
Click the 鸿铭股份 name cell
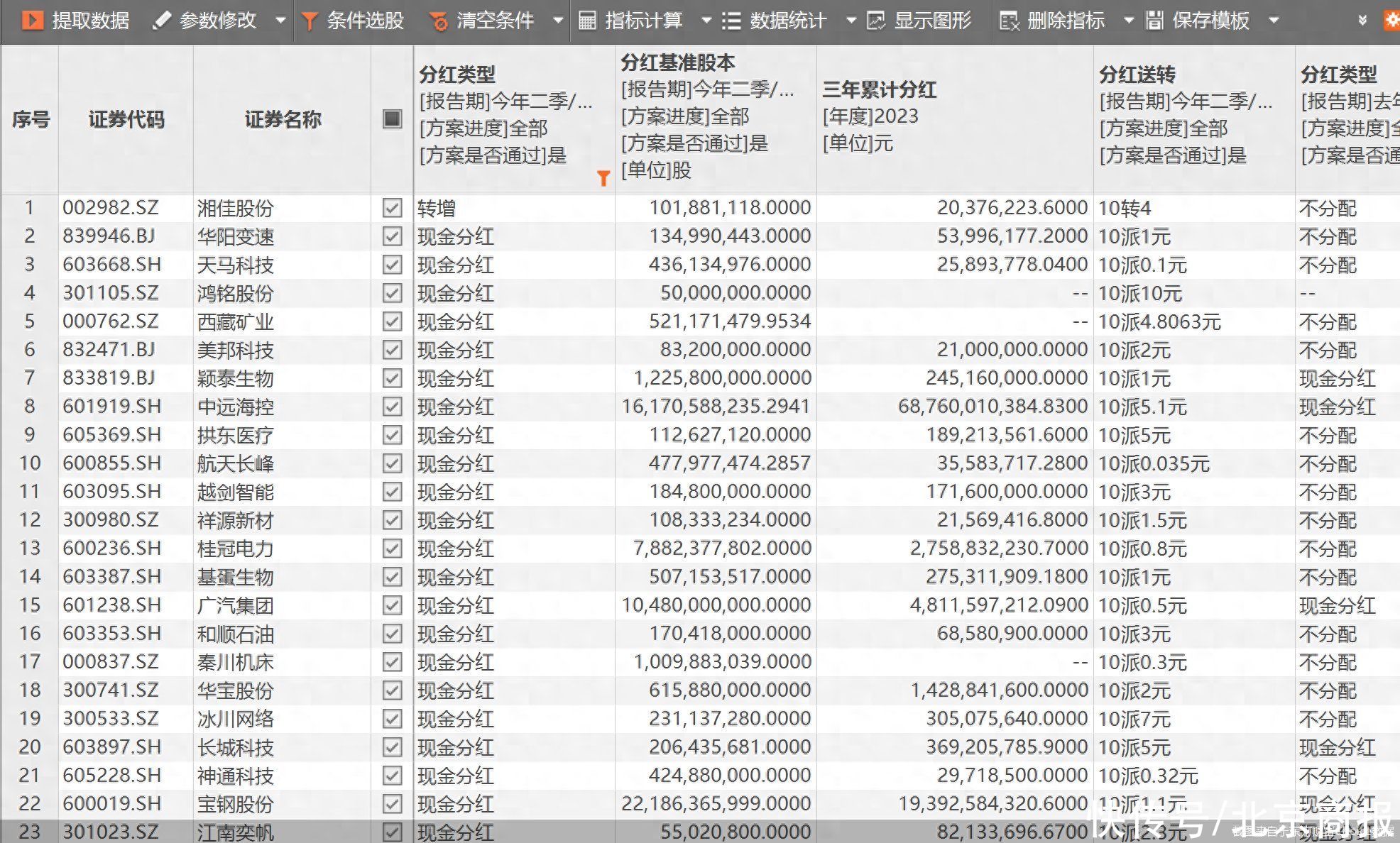point(236,293)
